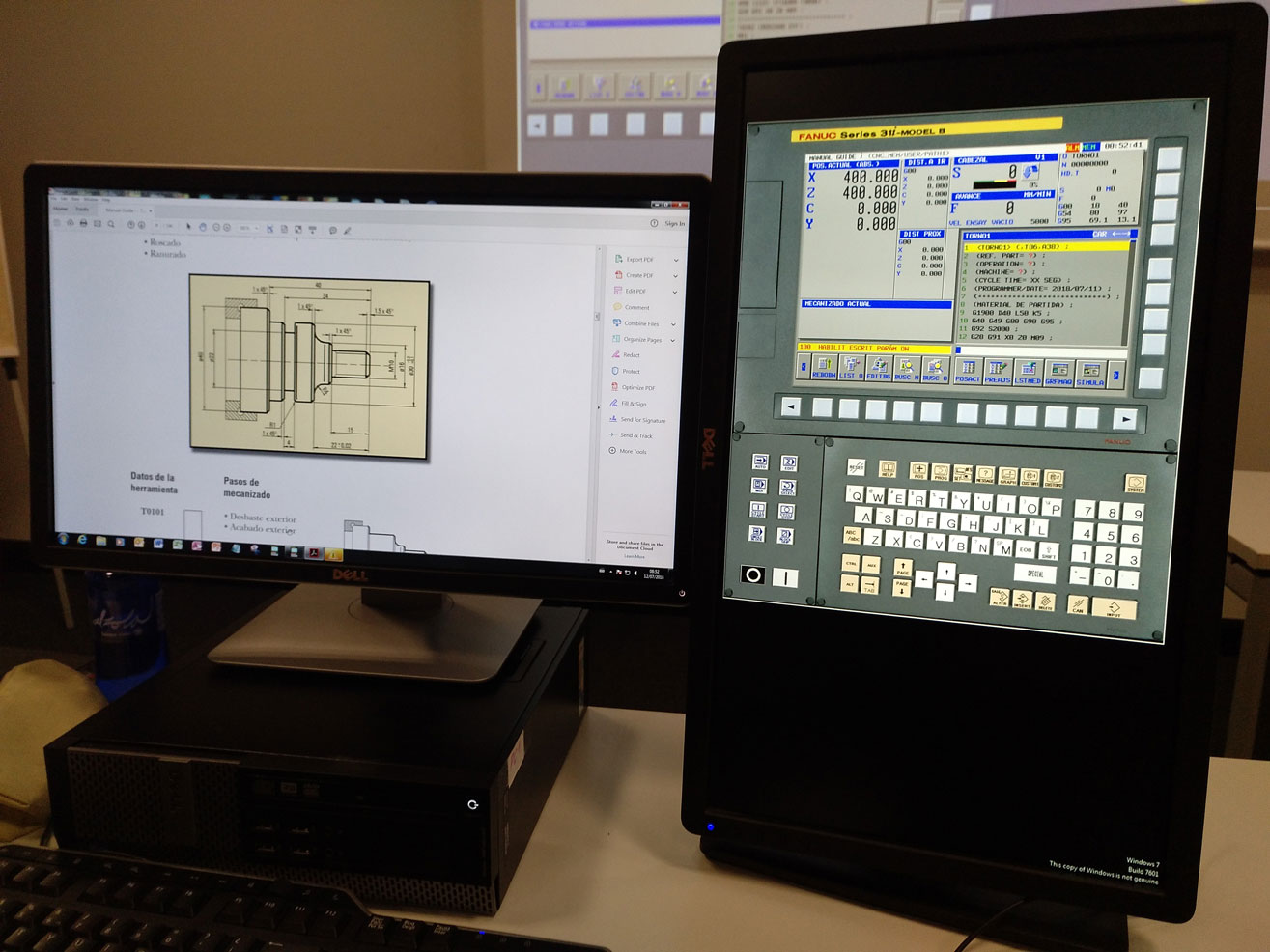The image size is (1270, 952).
Task: Click the right arrow hardware softkey
Action: coord(1126,419)
